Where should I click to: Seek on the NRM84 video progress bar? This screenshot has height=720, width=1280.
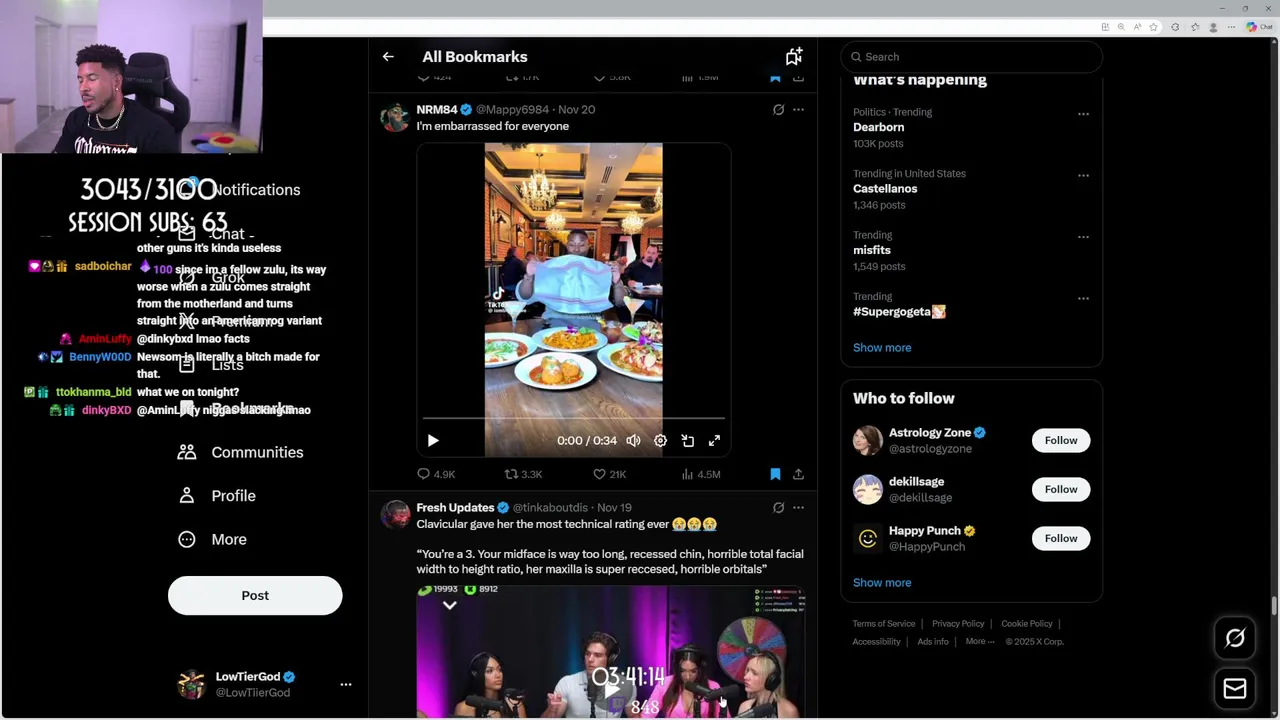(573, 418)
